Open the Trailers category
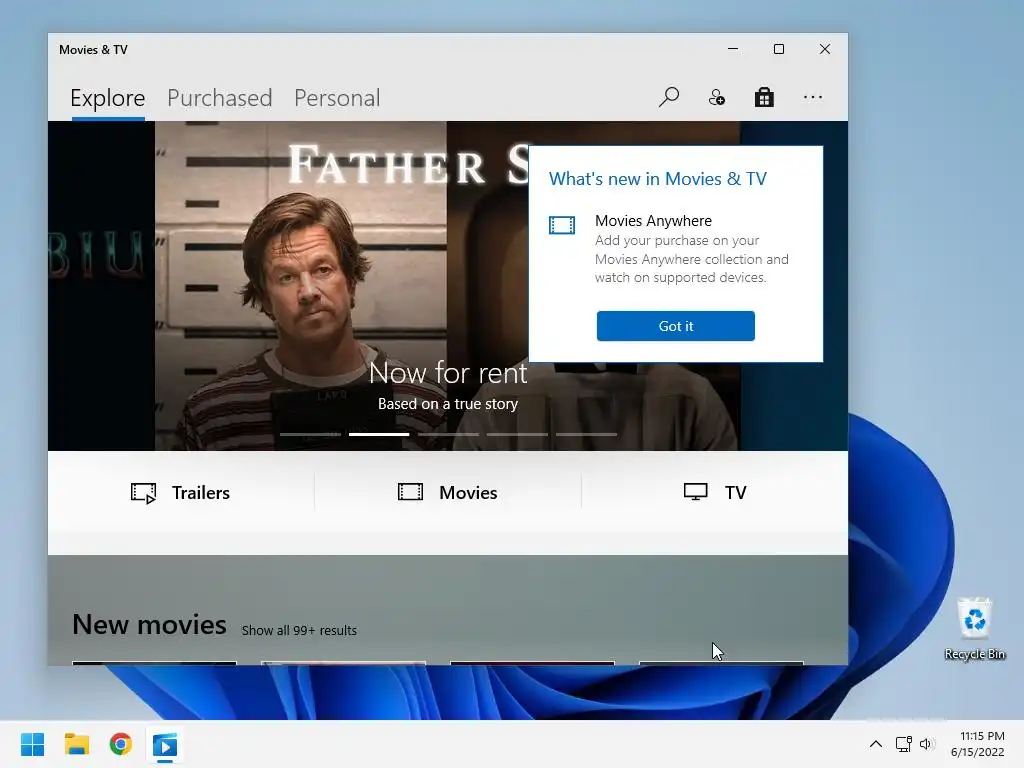 click(181, 492)
